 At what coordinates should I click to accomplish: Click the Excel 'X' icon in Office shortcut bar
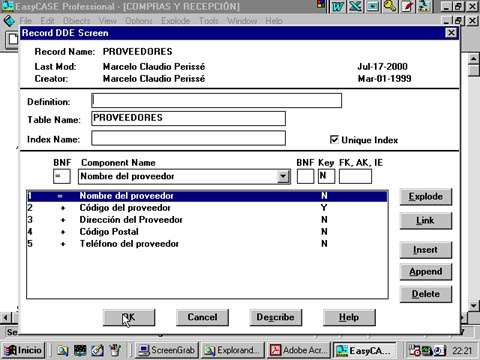point(355,6)
